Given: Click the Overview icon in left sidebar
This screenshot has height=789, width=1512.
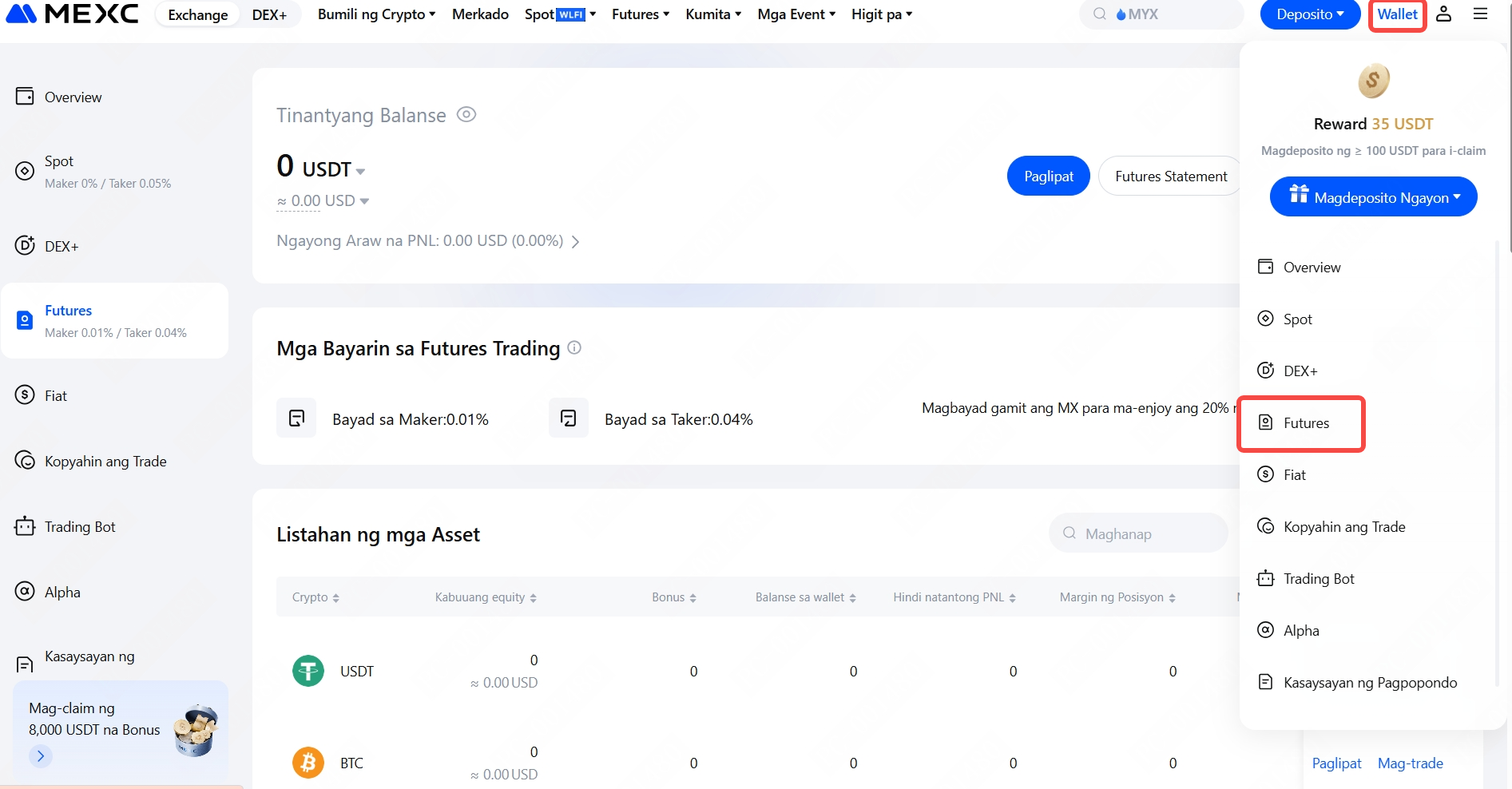Looking at the screenshot, I should point(25,97).
